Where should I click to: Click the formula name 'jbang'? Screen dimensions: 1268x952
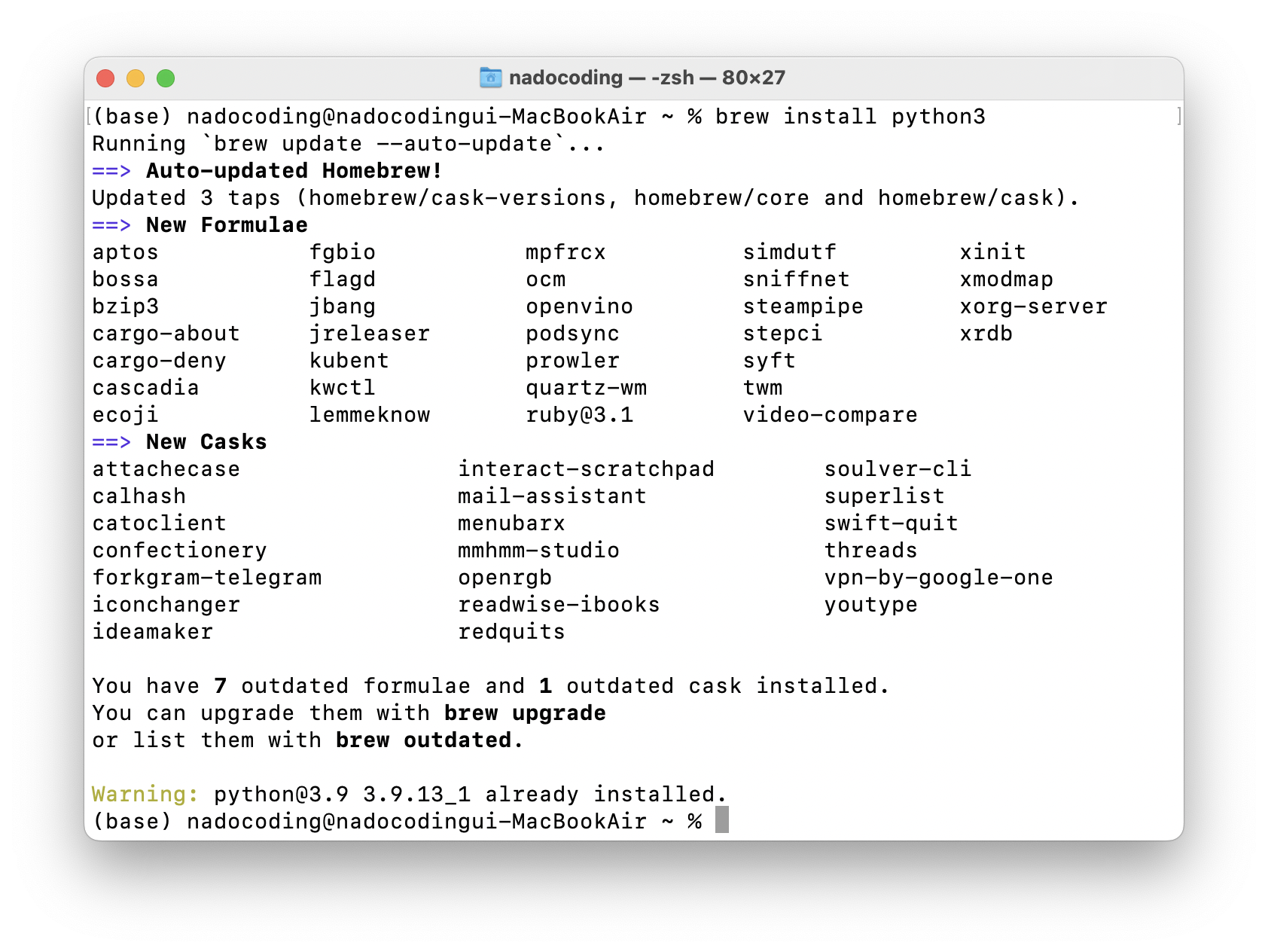(342, 307)
